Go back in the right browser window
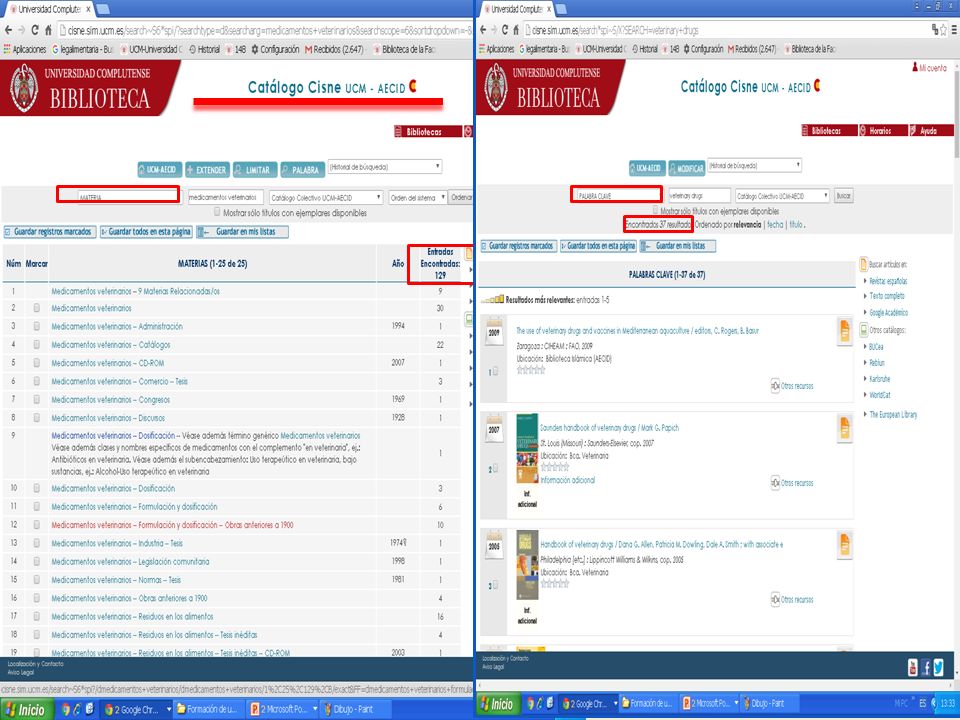Image resolution: width=960 pixels, height=720 pixels. (x=483, y=29)
